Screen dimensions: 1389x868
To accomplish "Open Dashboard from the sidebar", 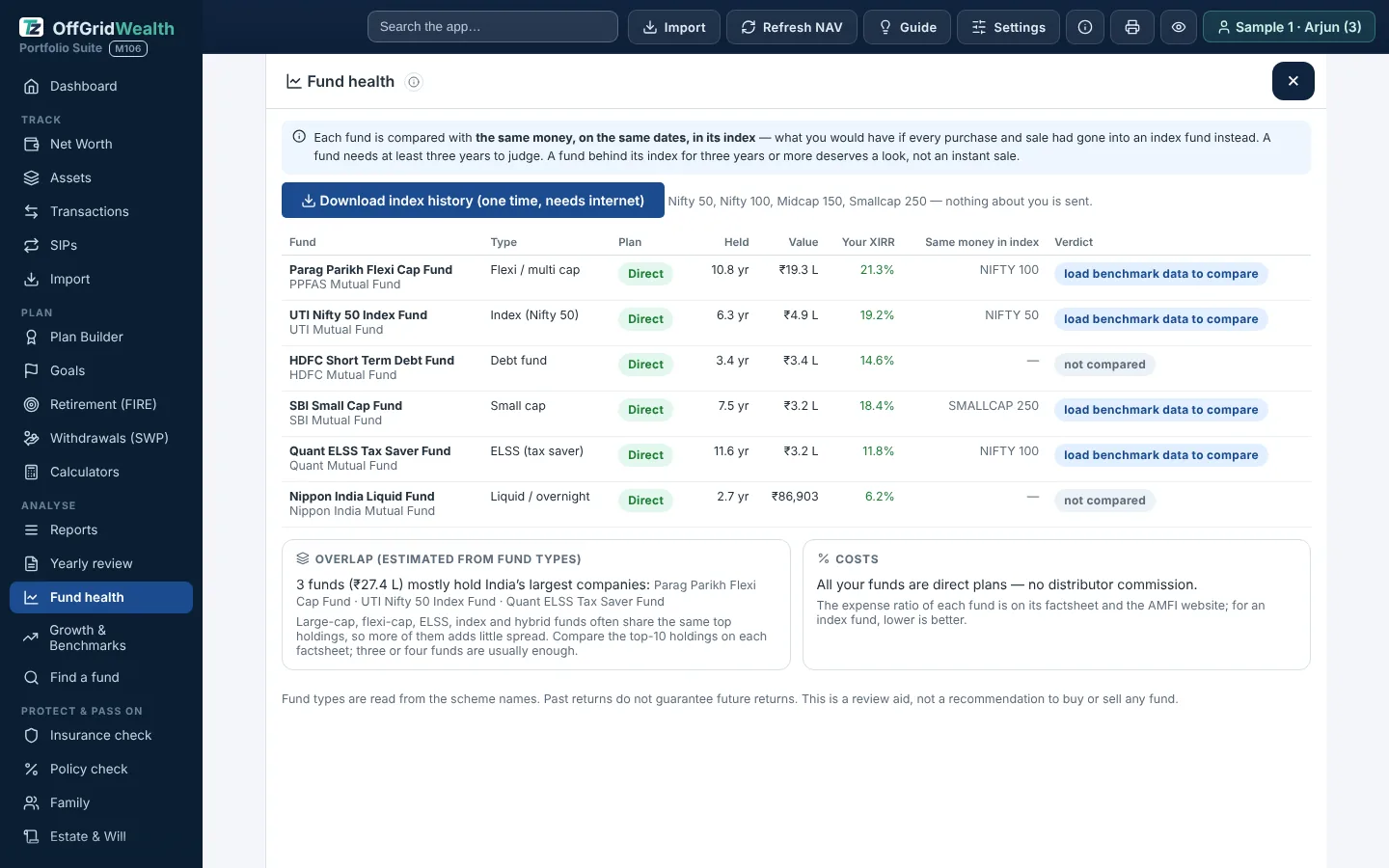I will point(101,86).
